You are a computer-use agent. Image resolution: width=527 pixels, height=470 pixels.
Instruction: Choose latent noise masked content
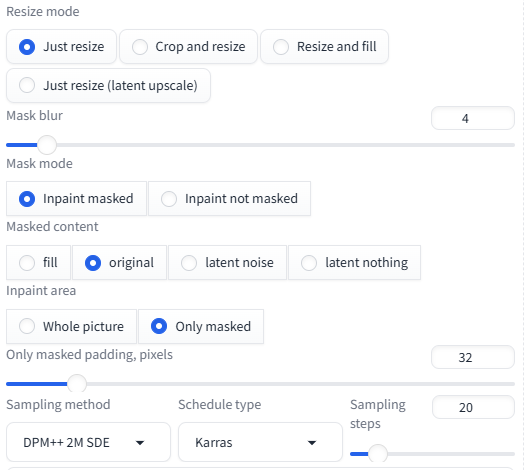pyautogui.click(x=227, y=263)
